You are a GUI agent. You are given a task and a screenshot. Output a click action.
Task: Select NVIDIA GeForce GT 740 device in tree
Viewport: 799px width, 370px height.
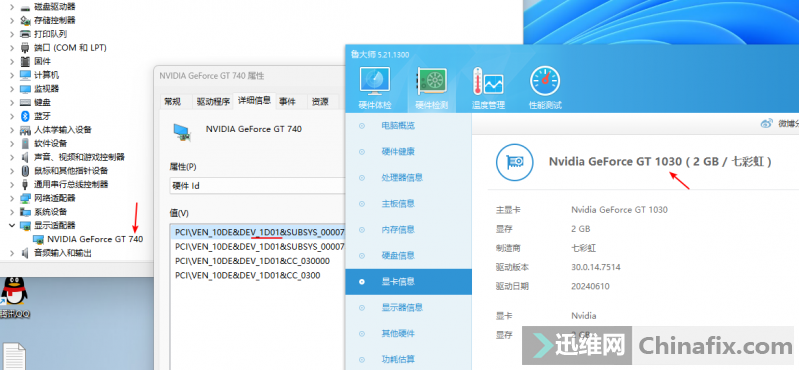point(95,239)
